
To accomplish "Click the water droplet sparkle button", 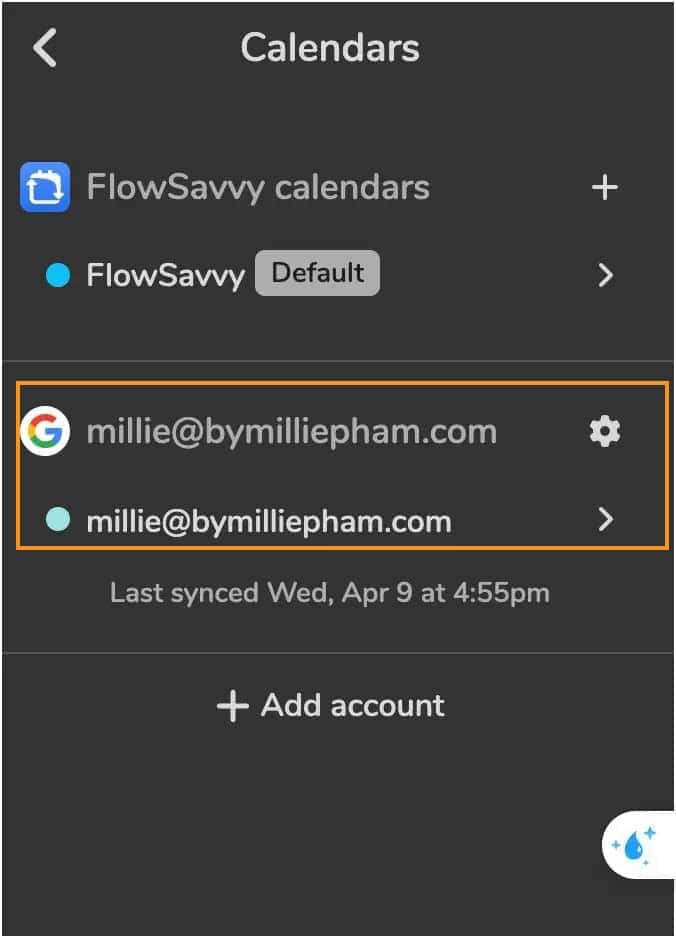I will (x=634, y=845).
